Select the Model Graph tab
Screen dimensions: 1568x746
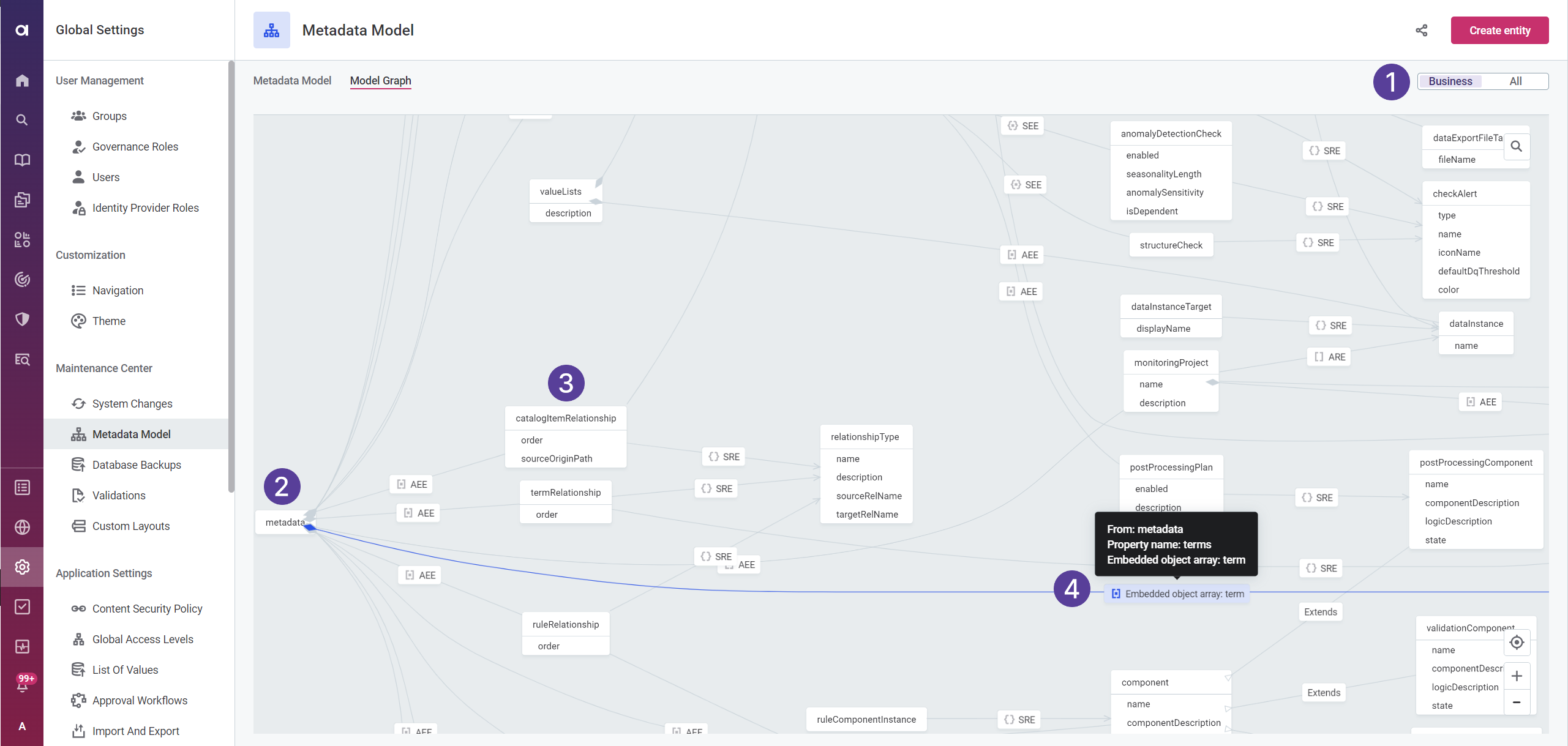point(380,80)
